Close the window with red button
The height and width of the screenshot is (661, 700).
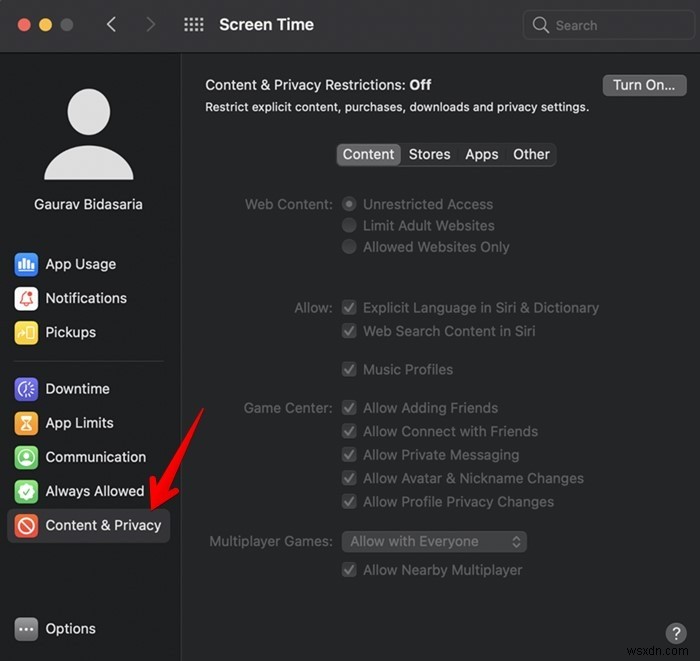[x=24, y=25]
